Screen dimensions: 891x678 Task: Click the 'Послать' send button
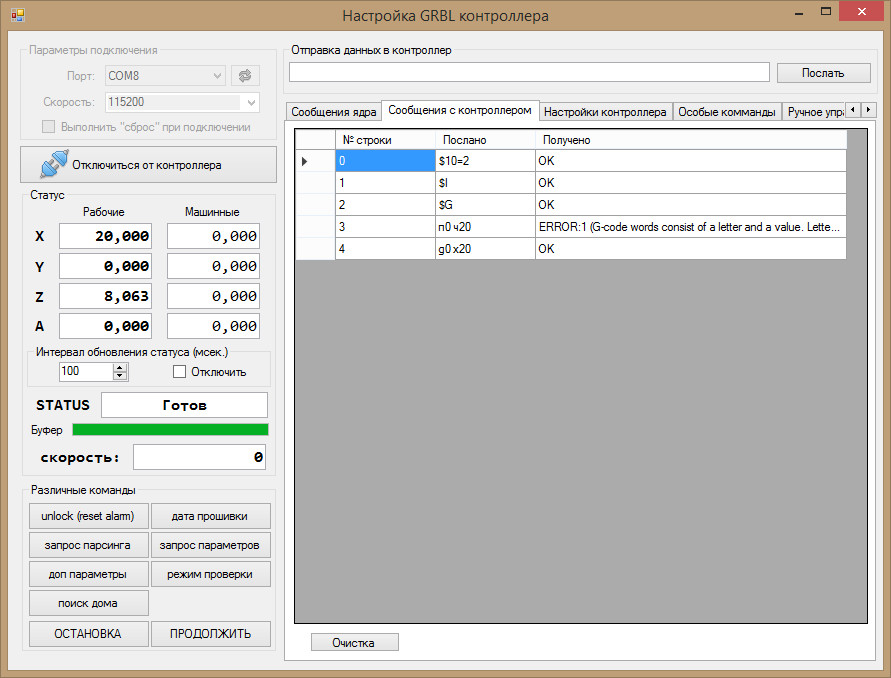(x=823, y=73)
